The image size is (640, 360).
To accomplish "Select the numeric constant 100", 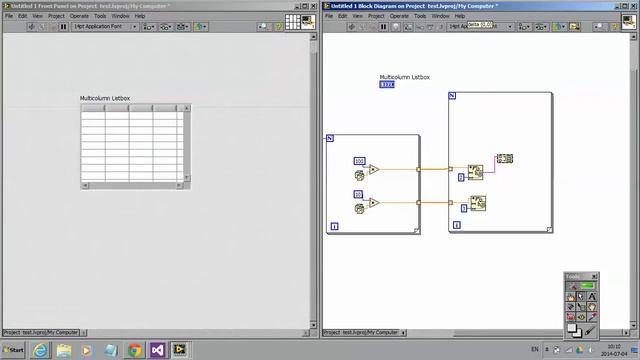I will [x=359, y=161].
